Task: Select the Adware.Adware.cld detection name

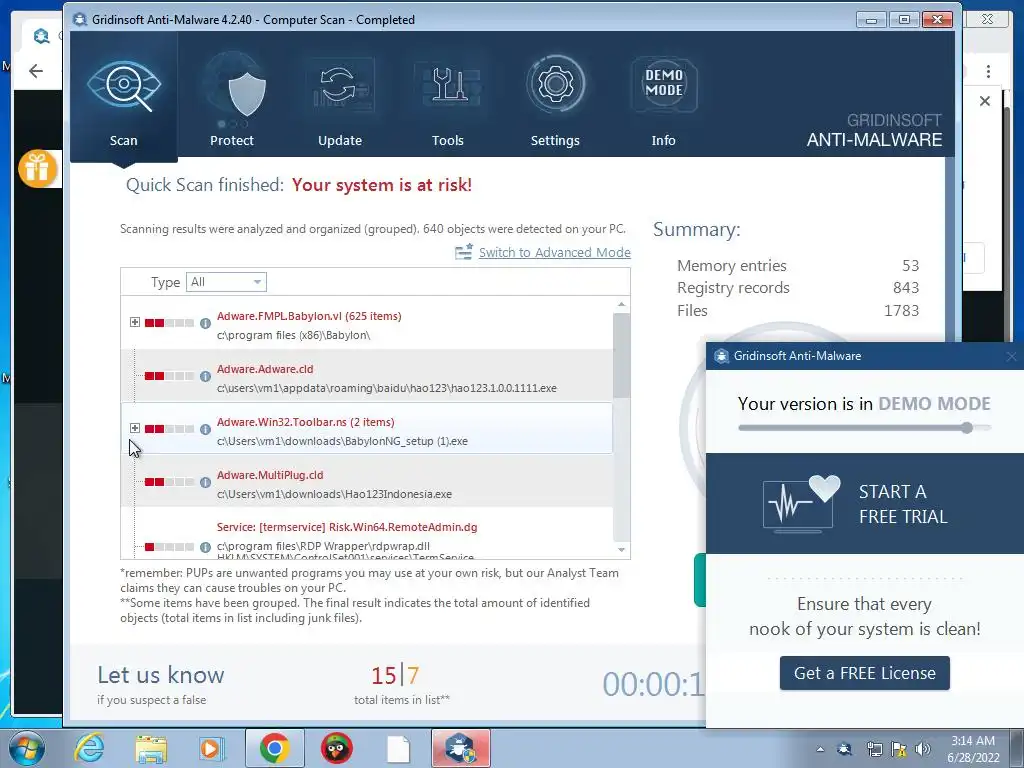Action: coord(265,369)
